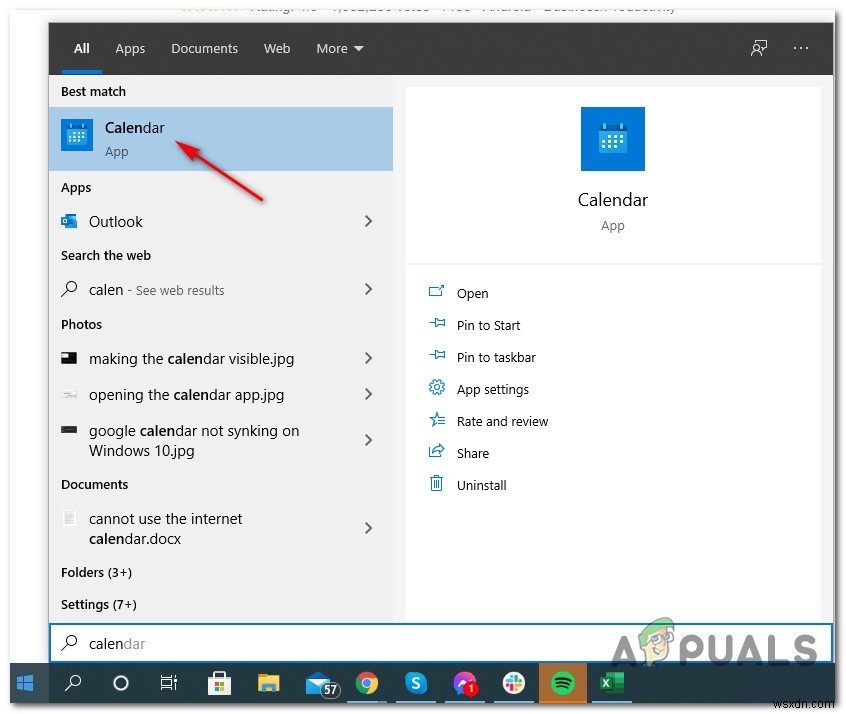Expand results for making the calendar visible.jpg
846x714 pixels.
[369, 359]
